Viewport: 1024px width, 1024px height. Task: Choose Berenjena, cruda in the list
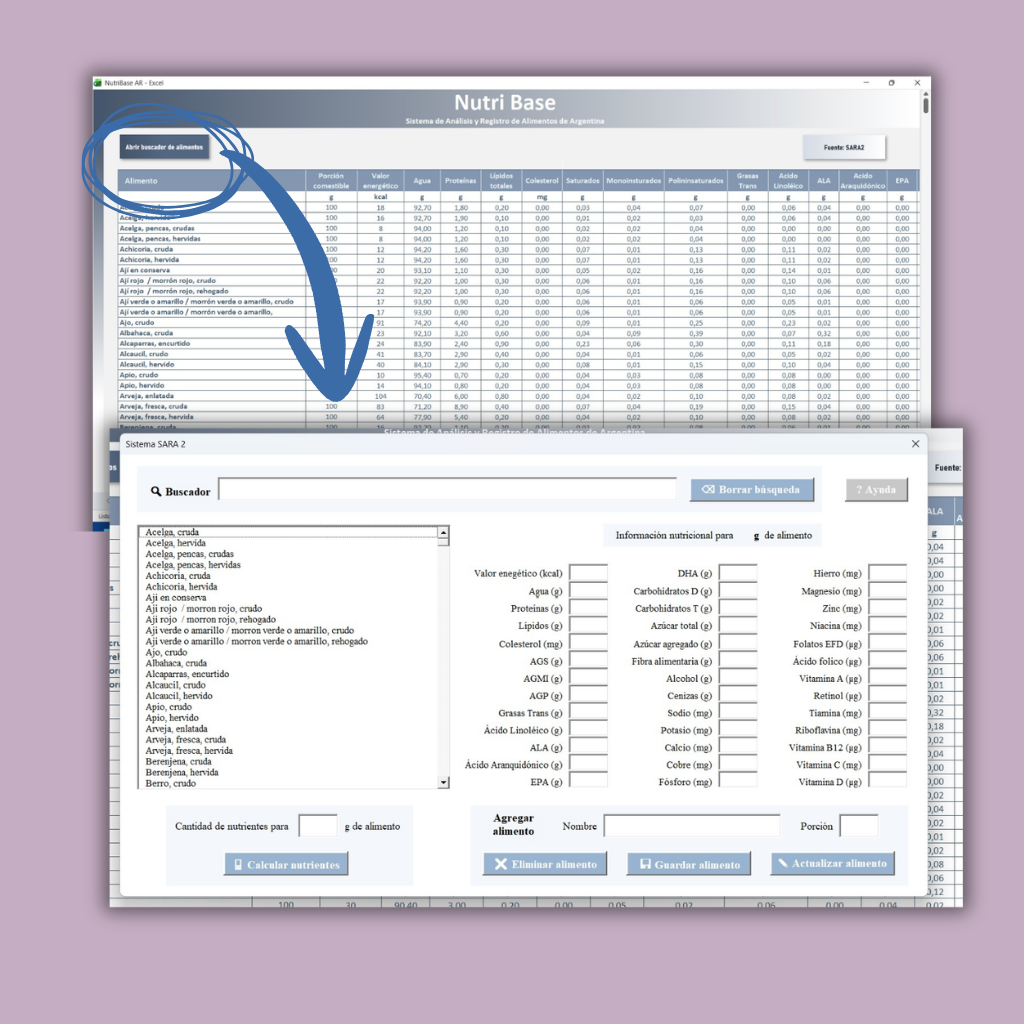click(178, 761)
